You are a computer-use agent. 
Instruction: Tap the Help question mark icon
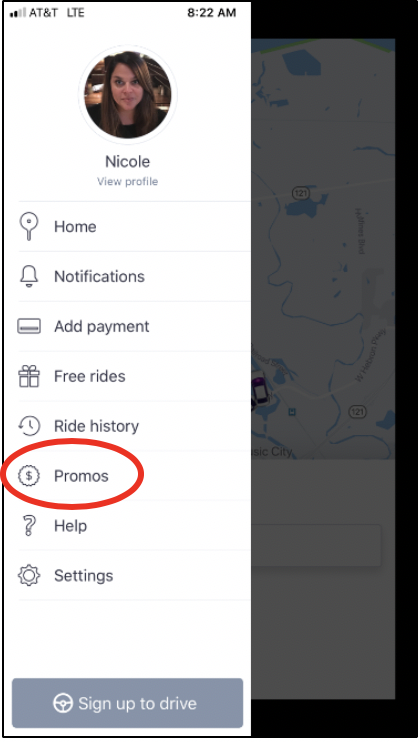click(29, 526)
